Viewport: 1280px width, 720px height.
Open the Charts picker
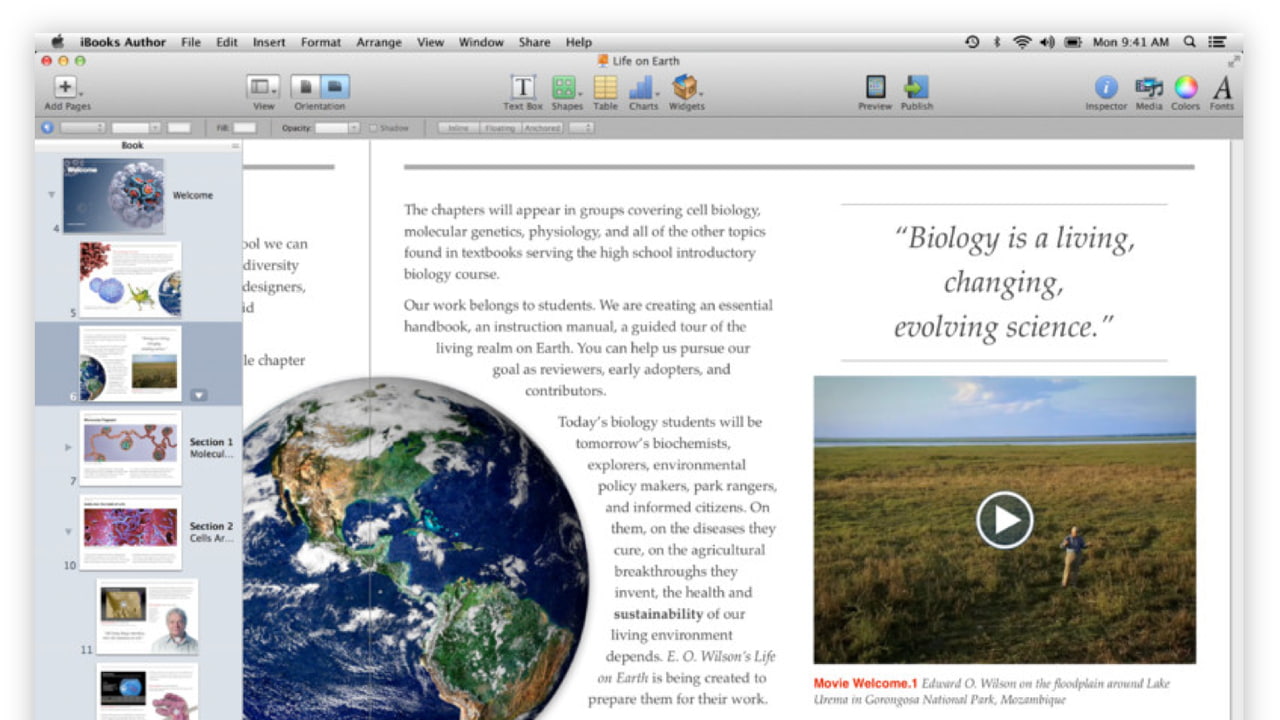642,87
